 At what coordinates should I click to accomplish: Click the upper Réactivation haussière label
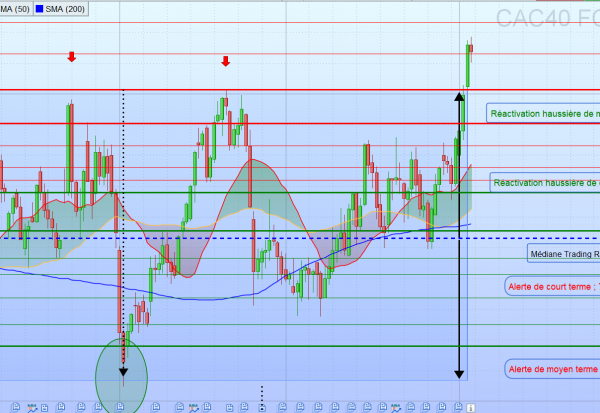[544, 114]
